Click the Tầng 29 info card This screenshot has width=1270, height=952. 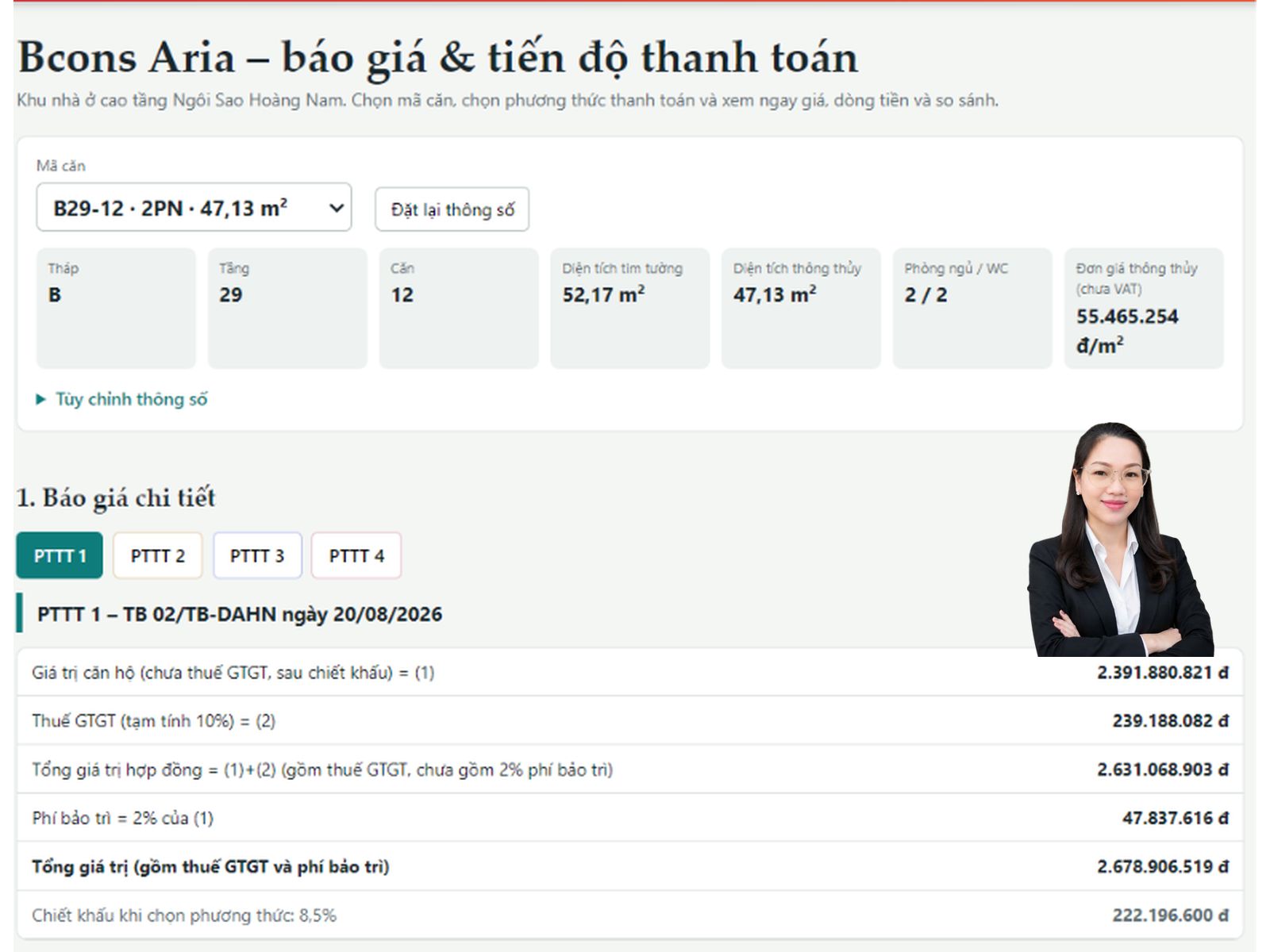[x=287, y=308]
